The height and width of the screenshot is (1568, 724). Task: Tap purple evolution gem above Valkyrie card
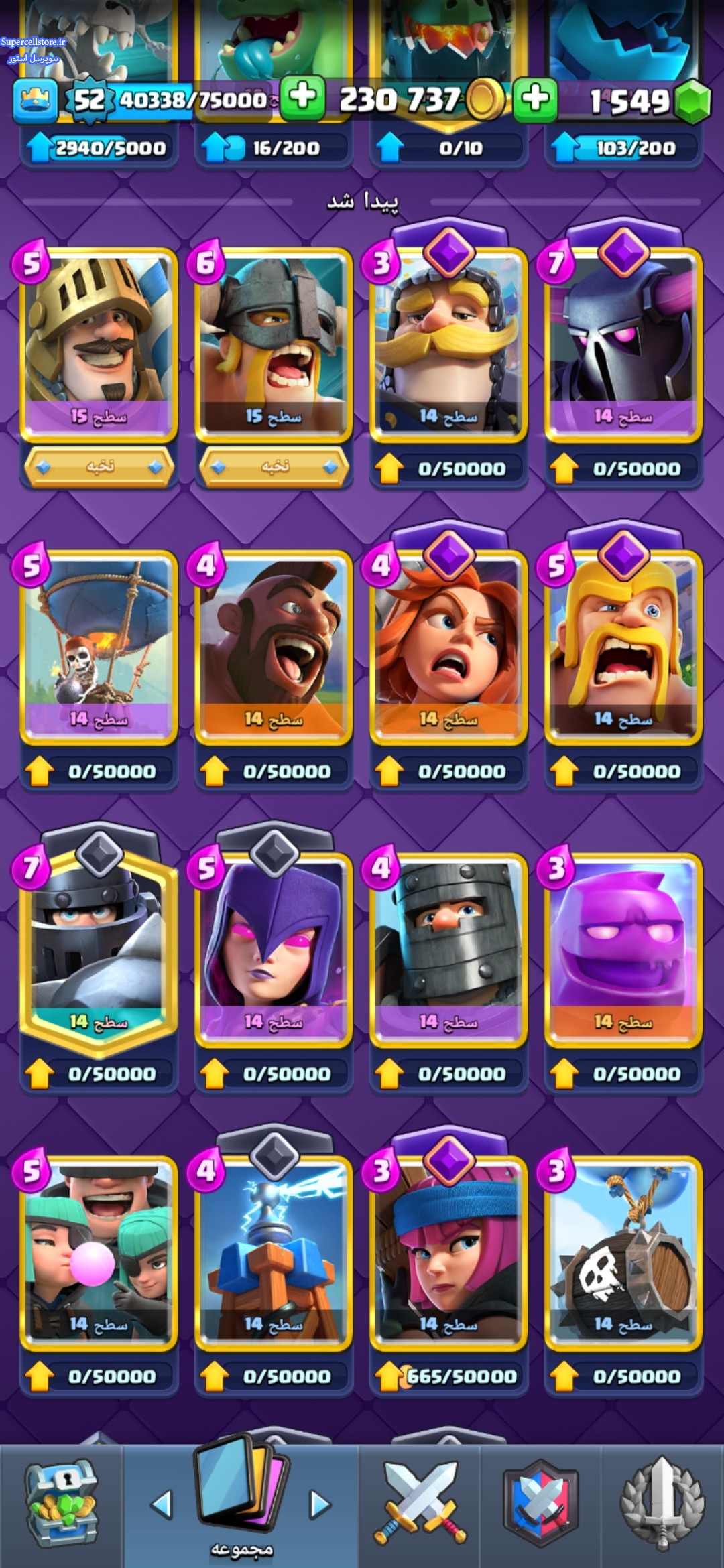(449, 555)
